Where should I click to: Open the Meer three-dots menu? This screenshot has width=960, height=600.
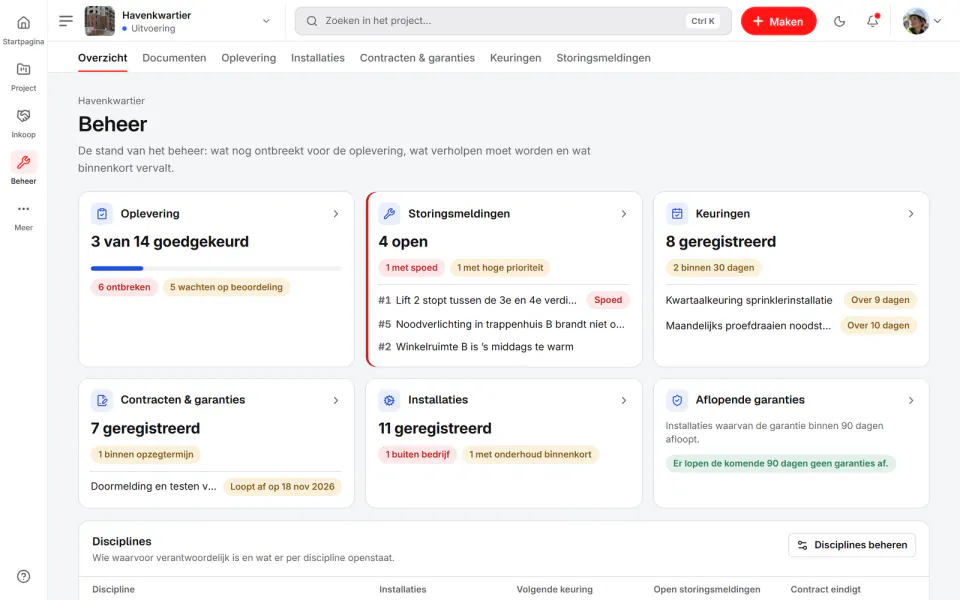pyautogui.click(x=23, y=216)
